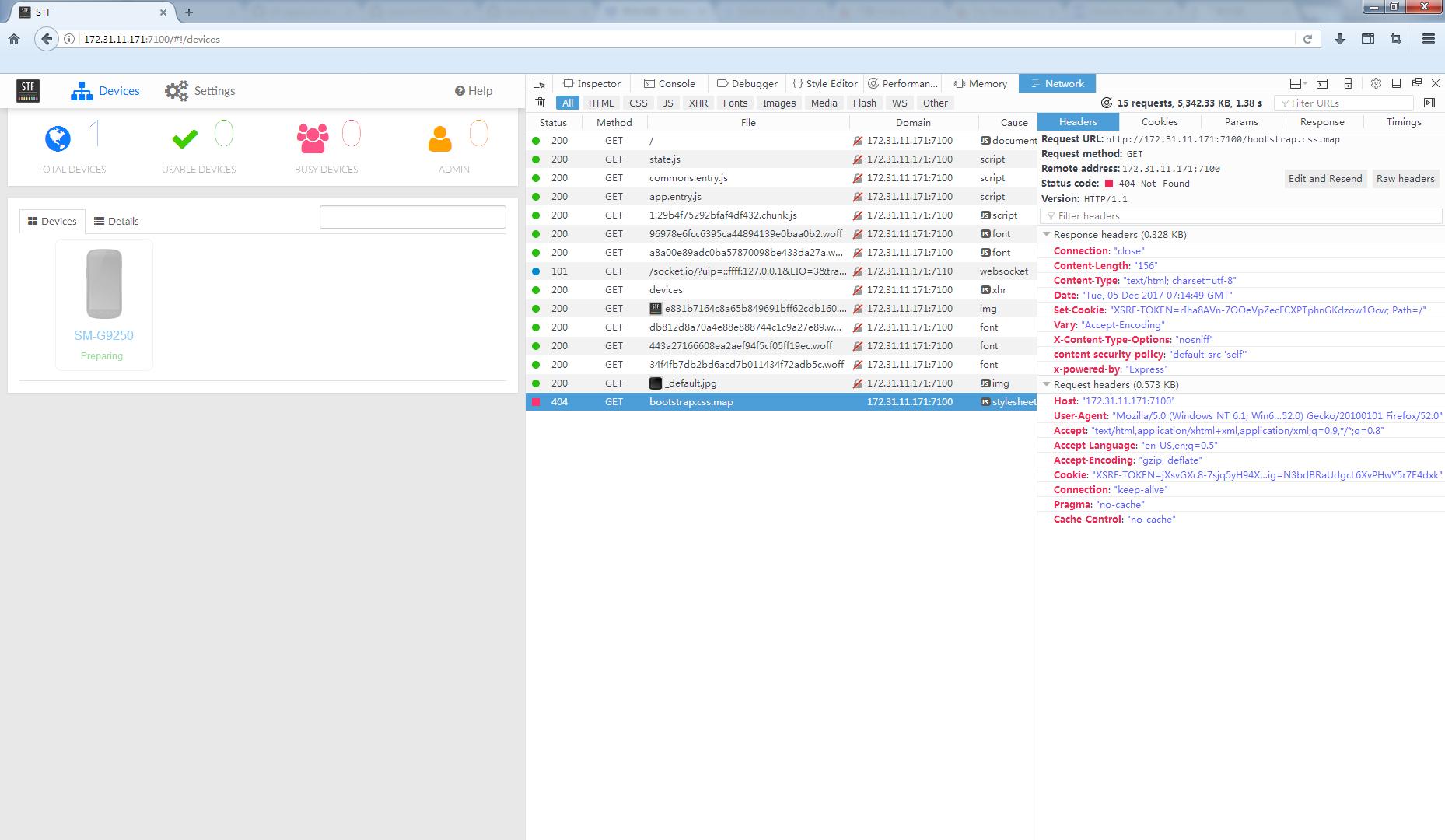Open the Style Editor tool tab
This screenshot has width=1445, height=840.
[825, 83]
